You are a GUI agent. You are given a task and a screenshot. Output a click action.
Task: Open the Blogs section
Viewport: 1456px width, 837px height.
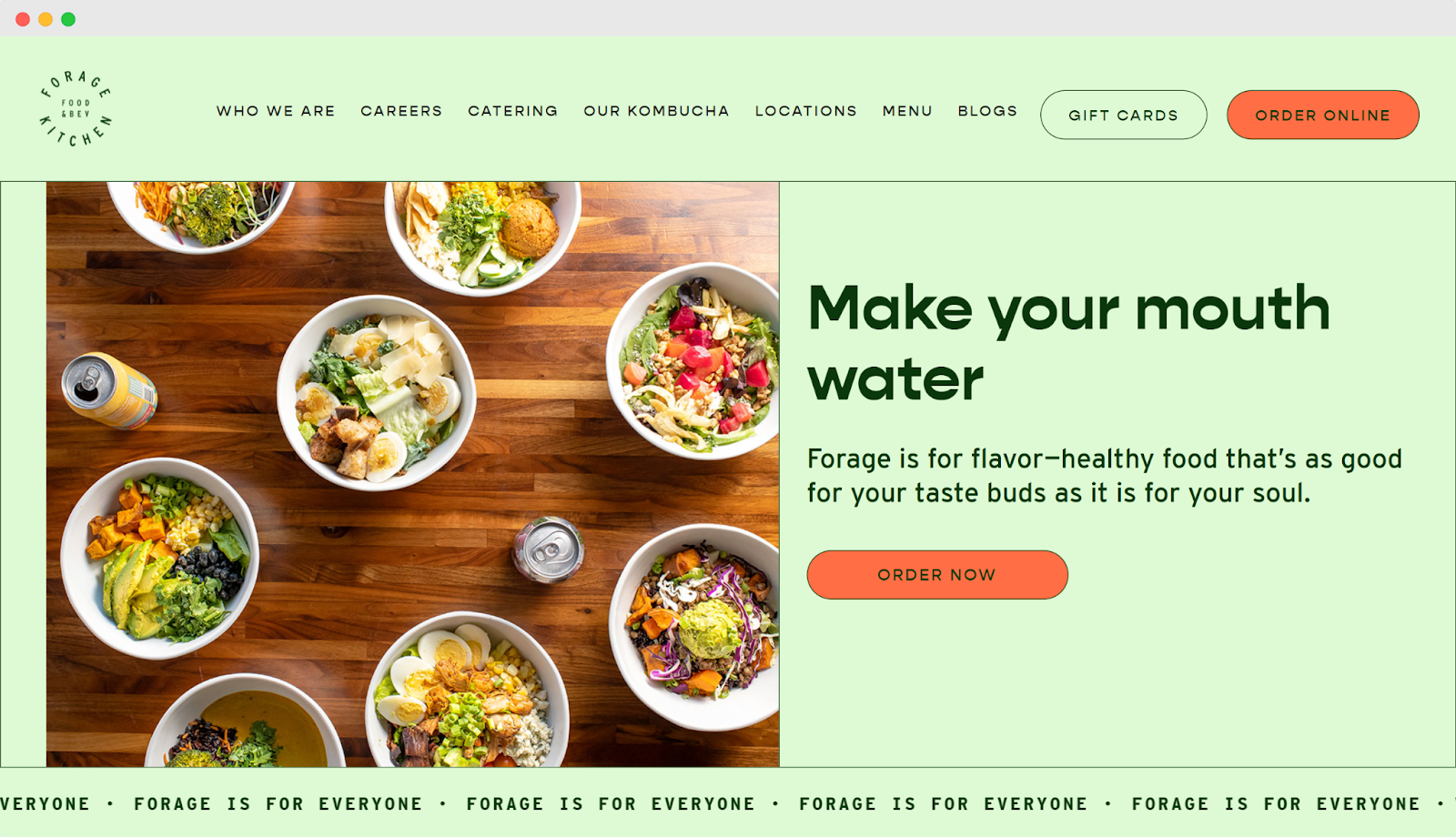click(x=987, y=111)
